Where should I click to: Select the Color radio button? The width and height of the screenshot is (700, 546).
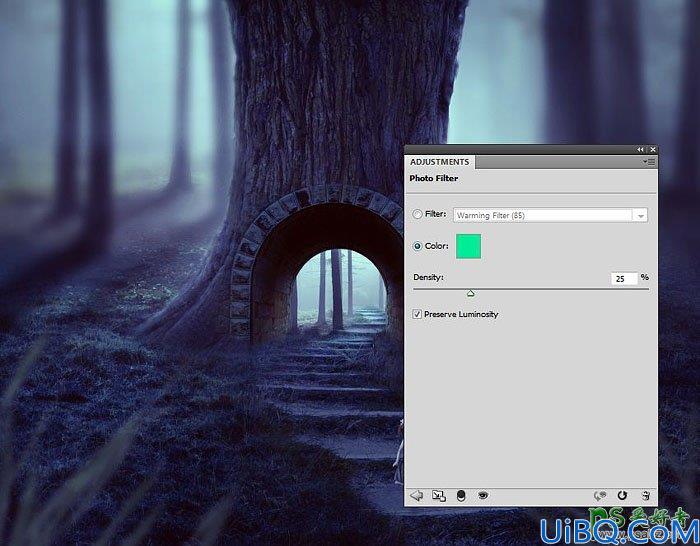(x=417, y=246)
